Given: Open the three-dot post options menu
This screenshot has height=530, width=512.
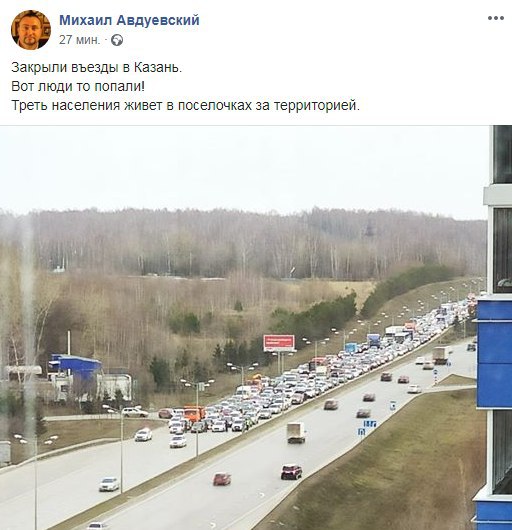Looking at the screenshot, I should coord(496,18).
